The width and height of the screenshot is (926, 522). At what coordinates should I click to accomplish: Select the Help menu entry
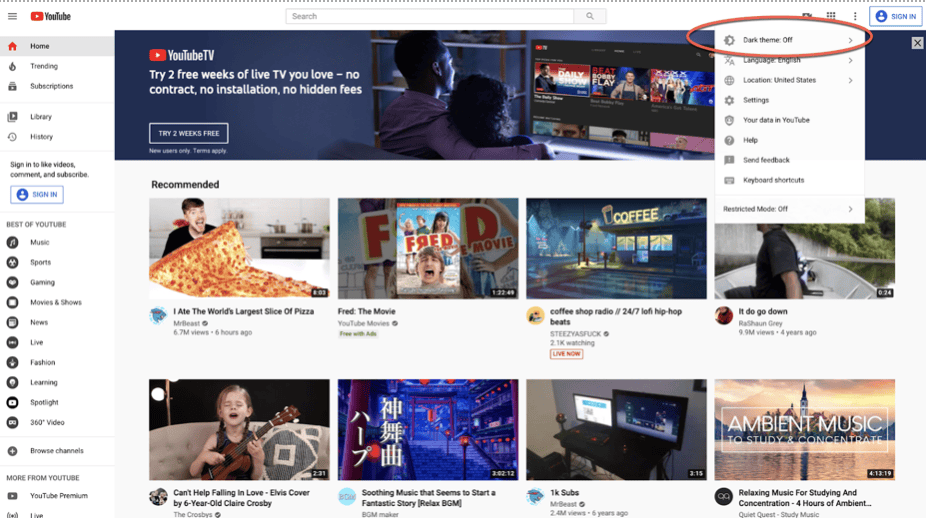pyautogui.click(x=790, y=141)
